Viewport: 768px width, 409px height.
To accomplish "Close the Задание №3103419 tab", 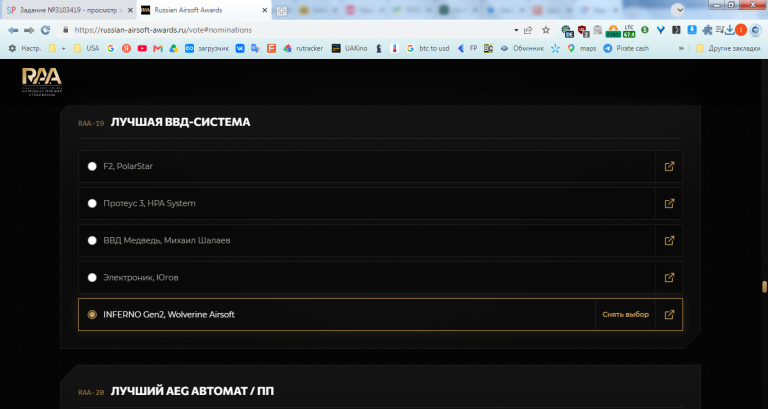I will tap(130, 10).
